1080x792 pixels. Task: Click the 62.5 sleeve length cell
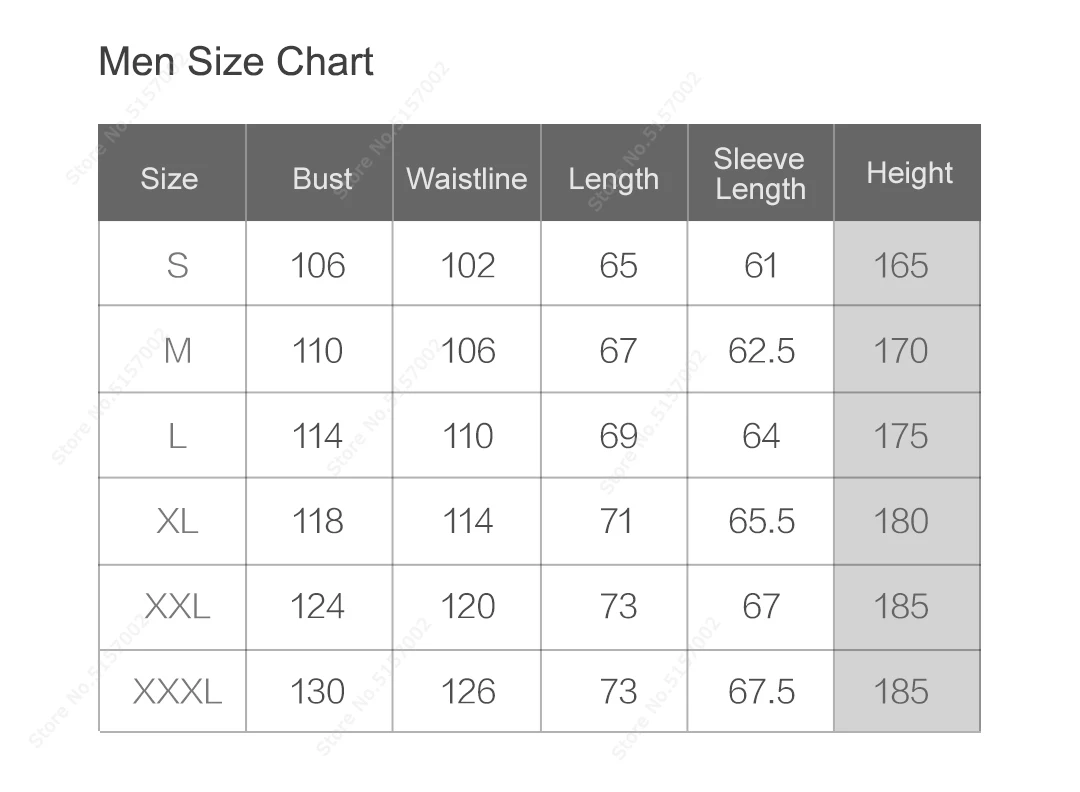point(761,351)
